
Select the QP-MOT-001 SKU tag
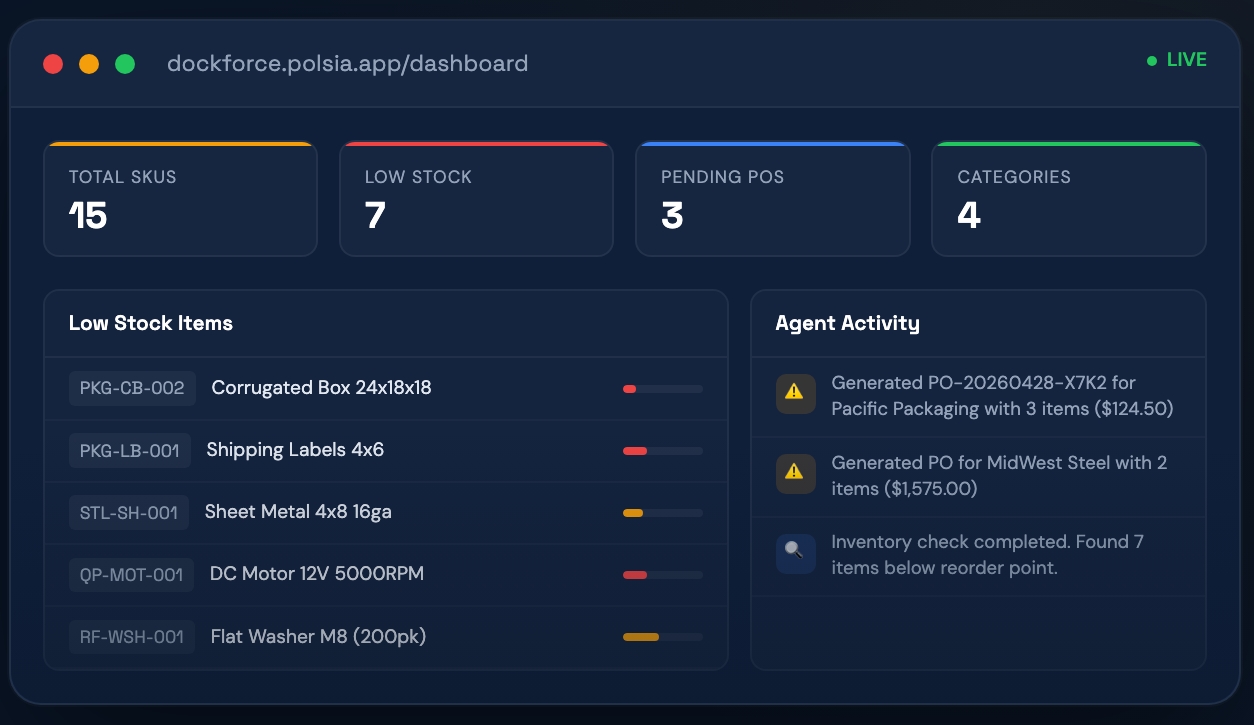point(131,574)
